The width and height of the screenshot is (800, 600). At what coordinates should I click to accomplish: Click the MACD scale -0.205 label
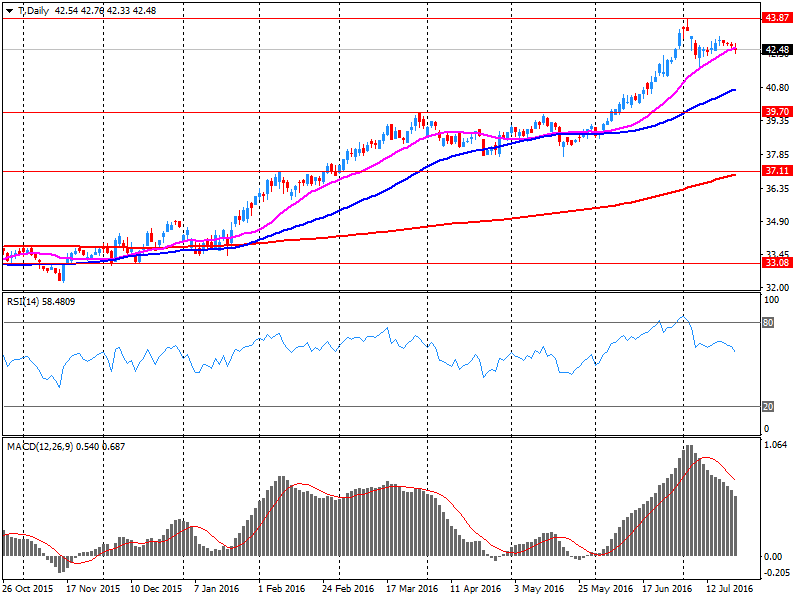(777, 573)
